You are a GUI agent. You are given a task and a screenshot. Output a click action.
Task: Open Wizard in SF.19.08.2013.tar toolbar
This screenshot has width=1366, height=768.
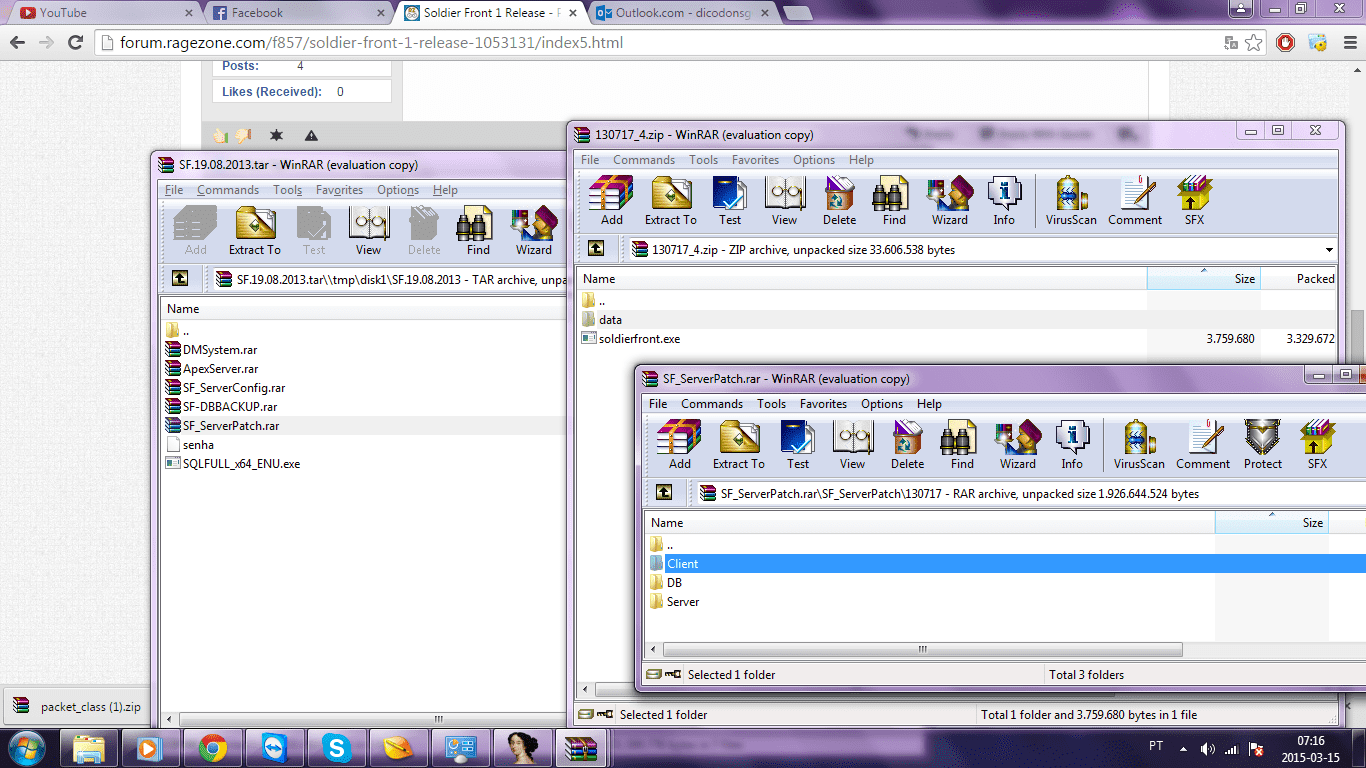pos(534,231)
